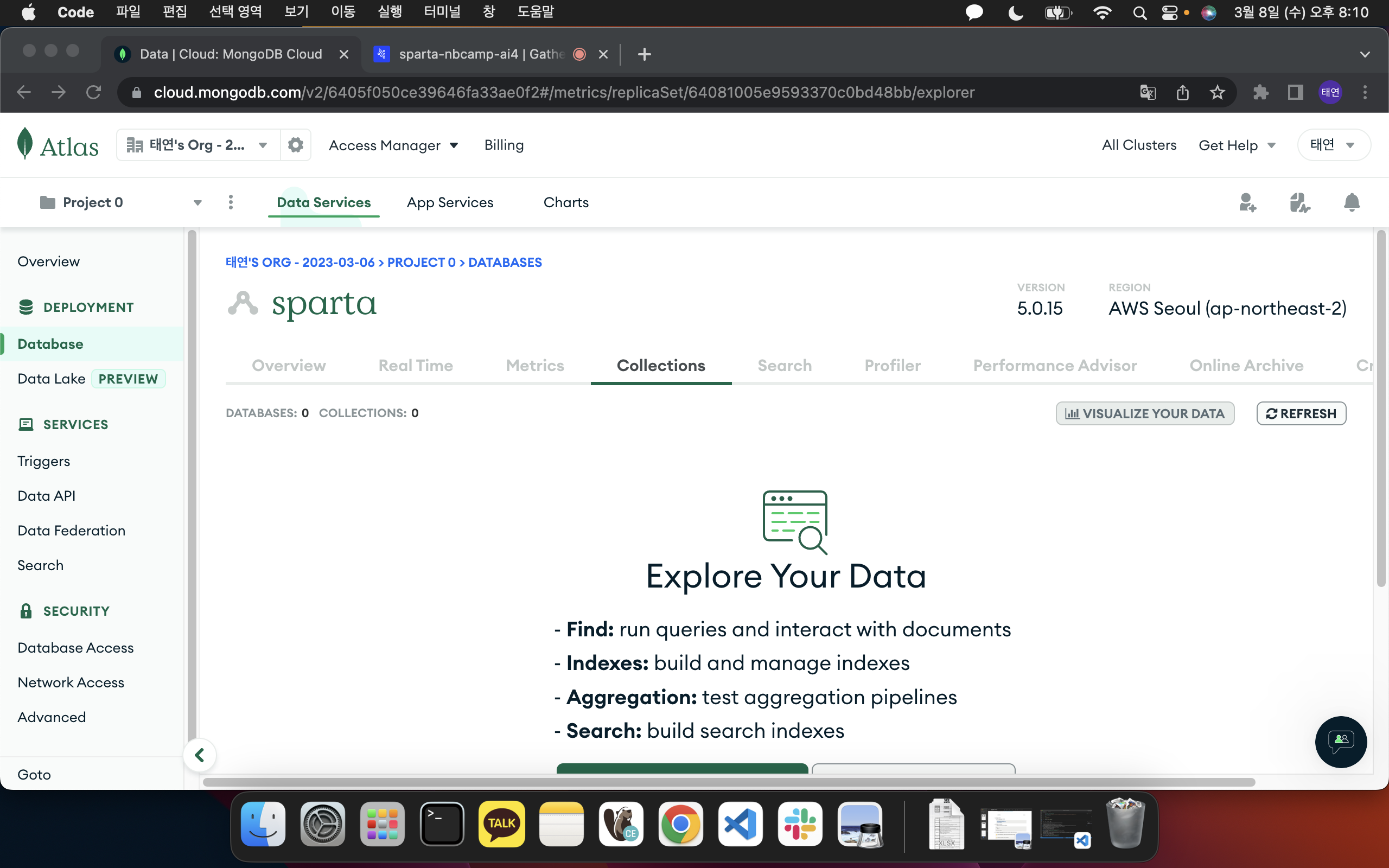Screen dimensions: 1389x868
Task: Click REFRESH button
Action: coord(1301,413)
